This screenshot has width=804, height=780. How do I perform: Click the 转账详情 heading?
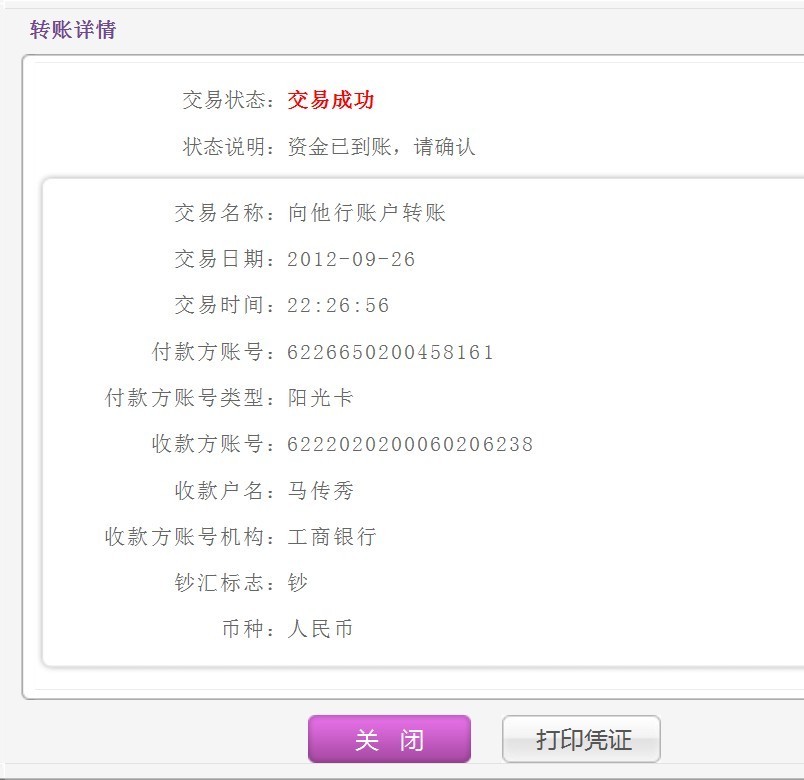[x=73, y=30]
